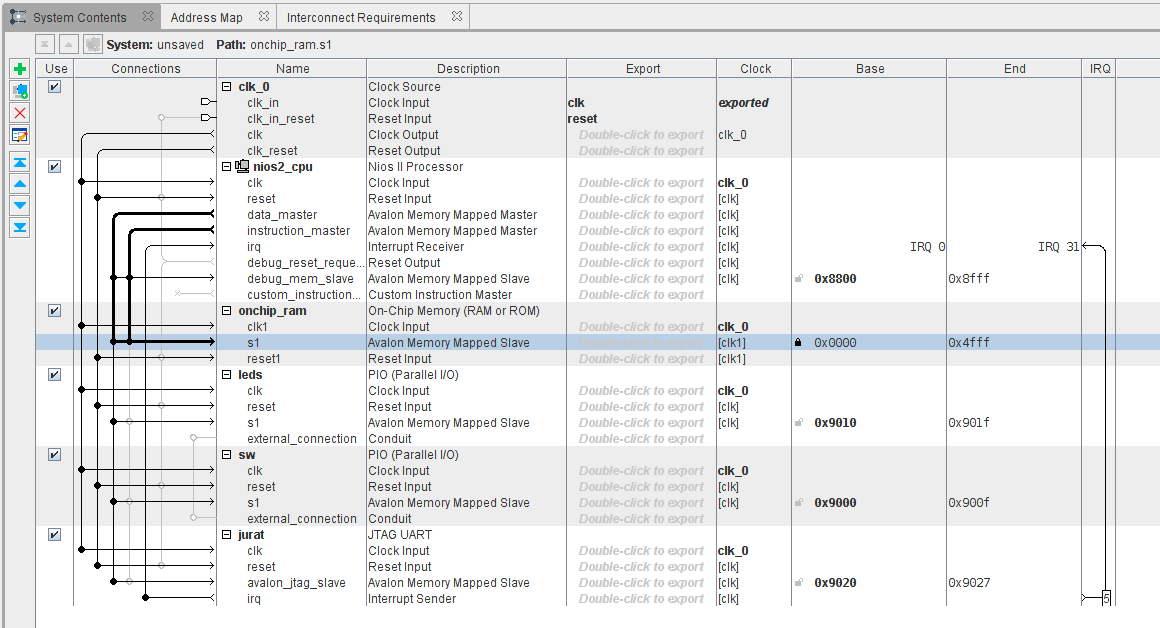Click the Move to top arrow icon
Image resolution: width=1160 pixels, height=628 pixels.
click(x=20, y=162)
